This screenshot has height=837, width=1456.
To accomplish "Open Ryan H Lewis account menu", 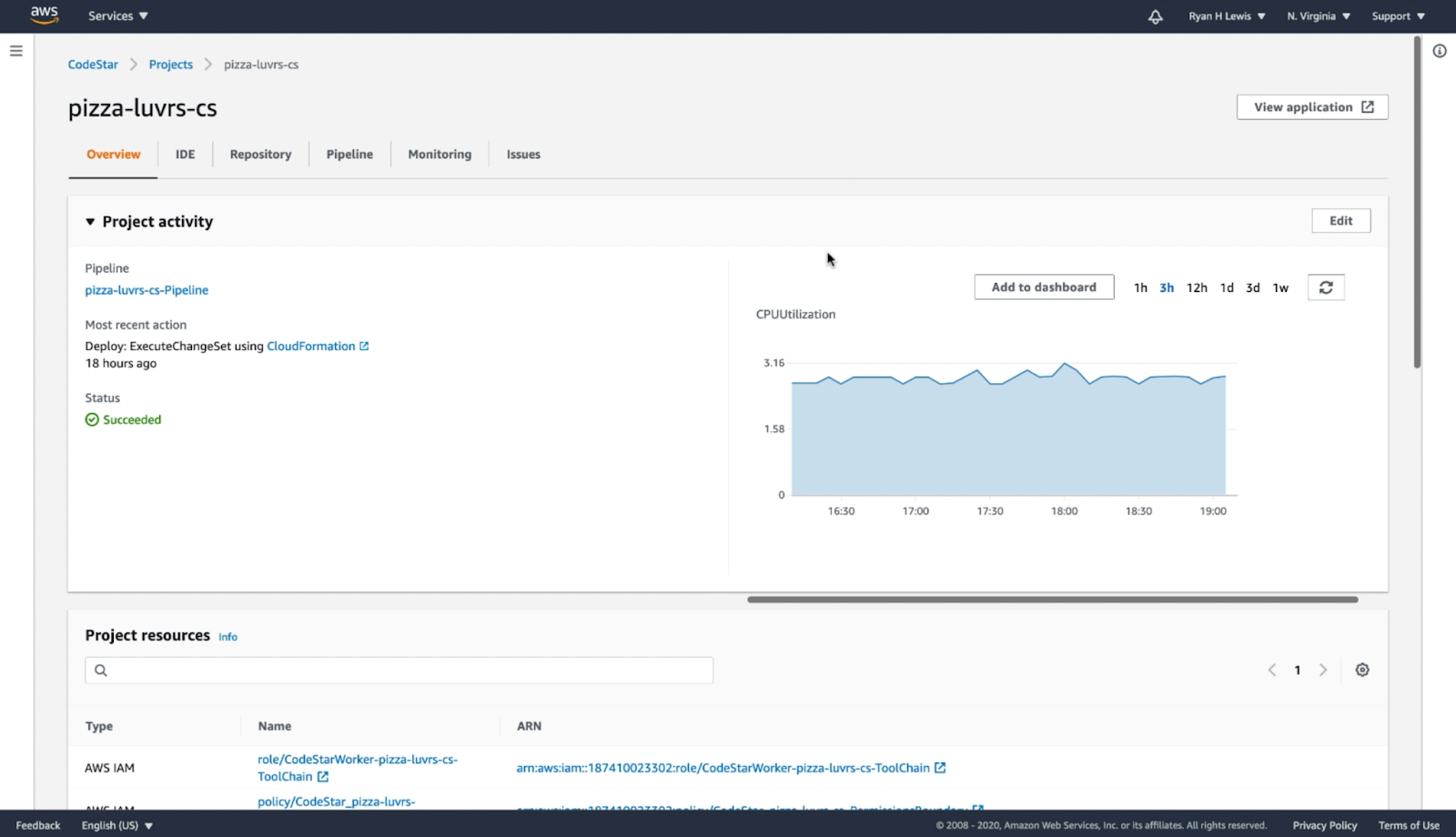I will coord(1227,16).
